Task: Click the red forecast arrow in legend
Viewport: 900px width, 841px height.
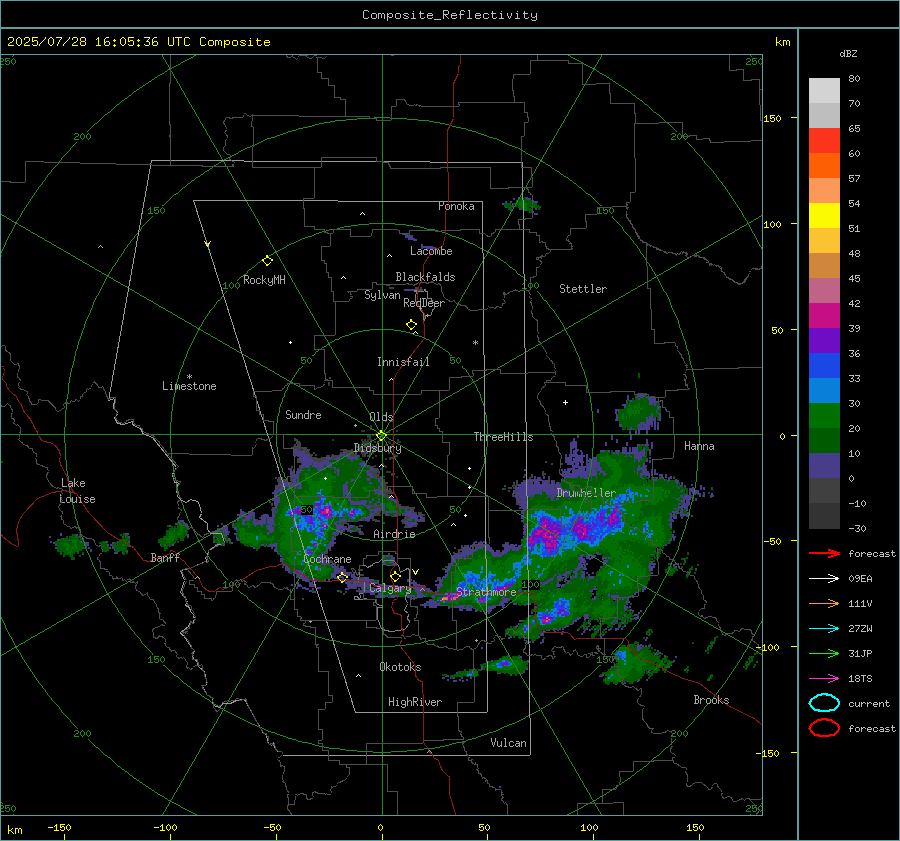Action: pos(824,553)
